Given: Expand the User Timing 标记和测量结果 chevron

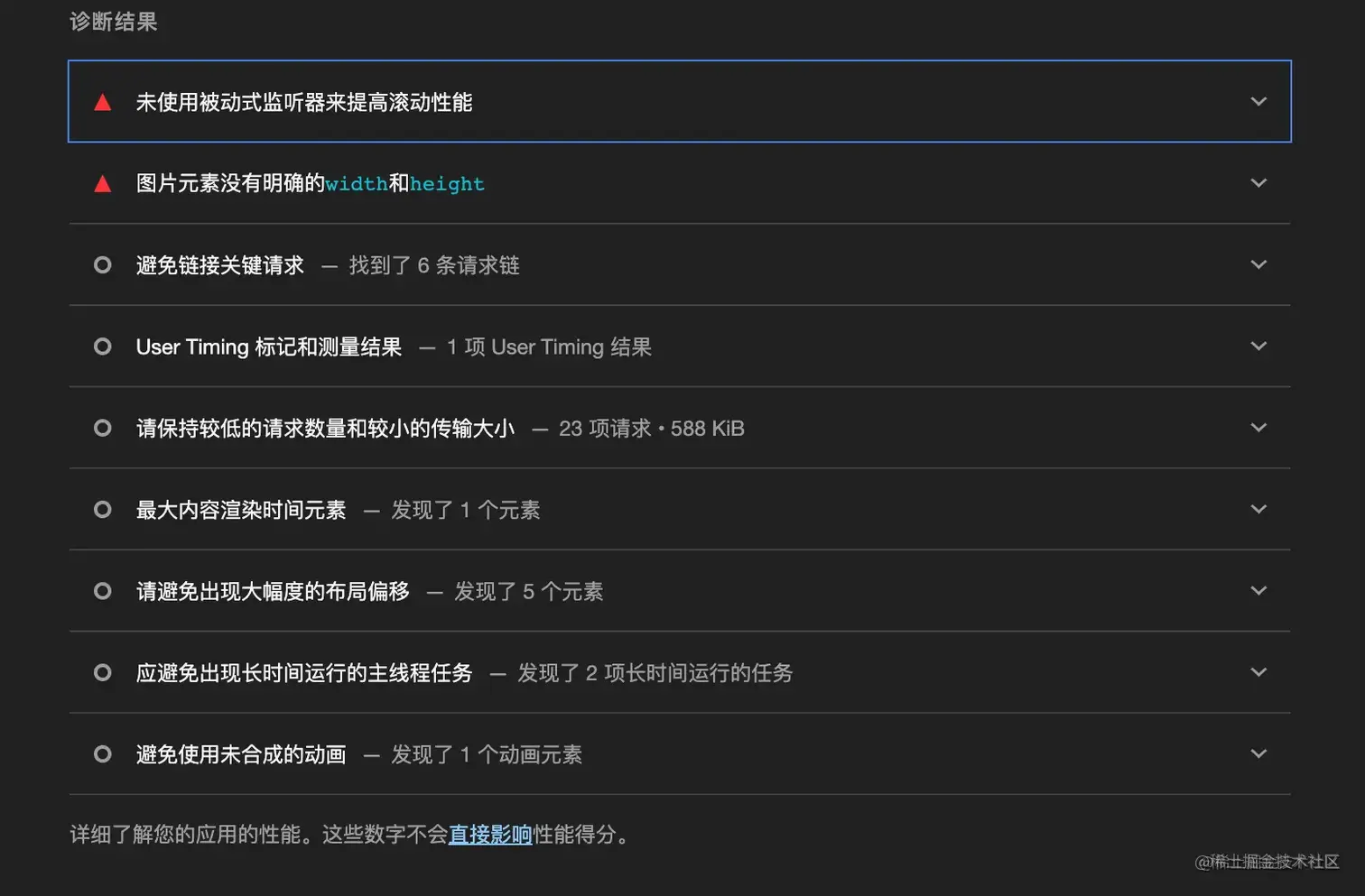Looking at the screenshot, I should coord(1258,346).
